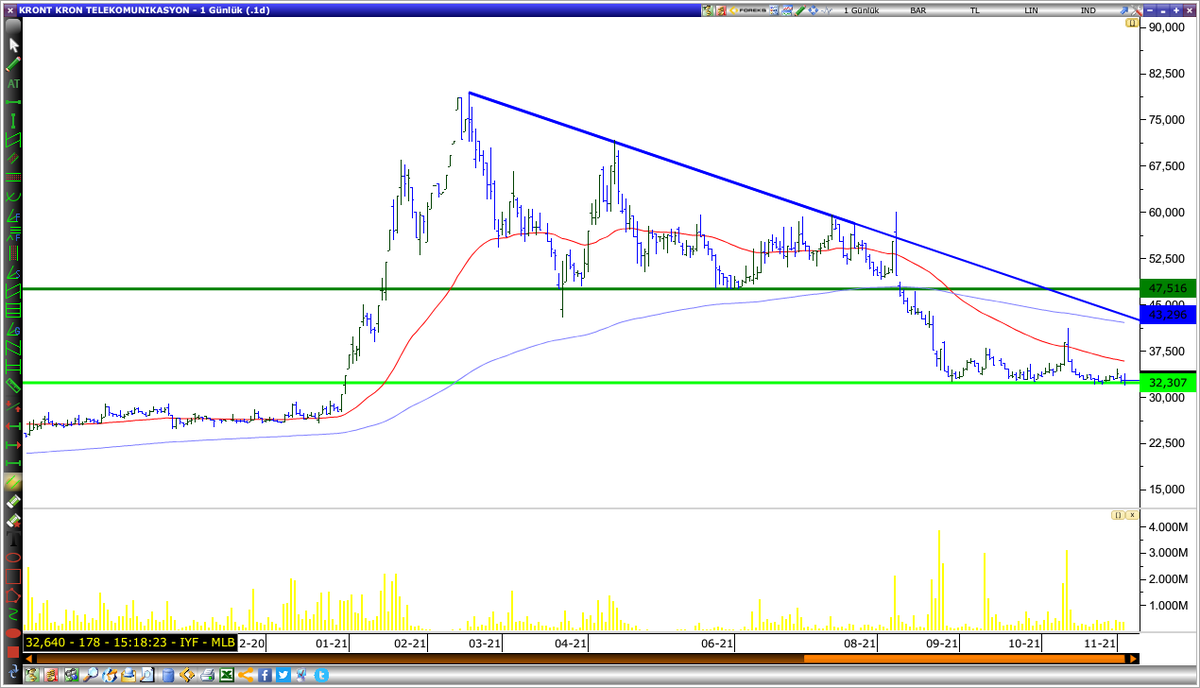This screenshot has height=688, width=1200.
Task: Select the trend line drawing pencil tool
Action: 13,64
